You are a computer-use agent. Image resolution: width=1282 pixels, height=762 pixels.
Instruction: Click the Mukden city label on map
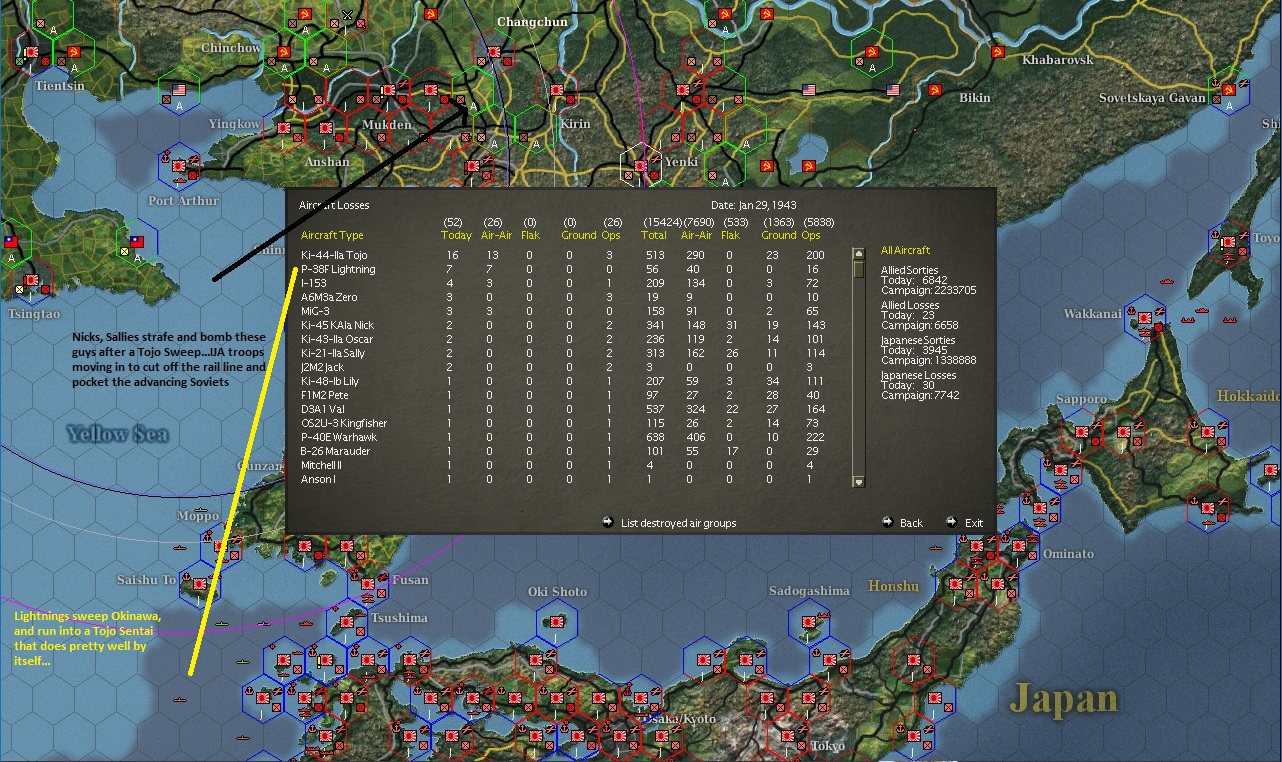386,125
